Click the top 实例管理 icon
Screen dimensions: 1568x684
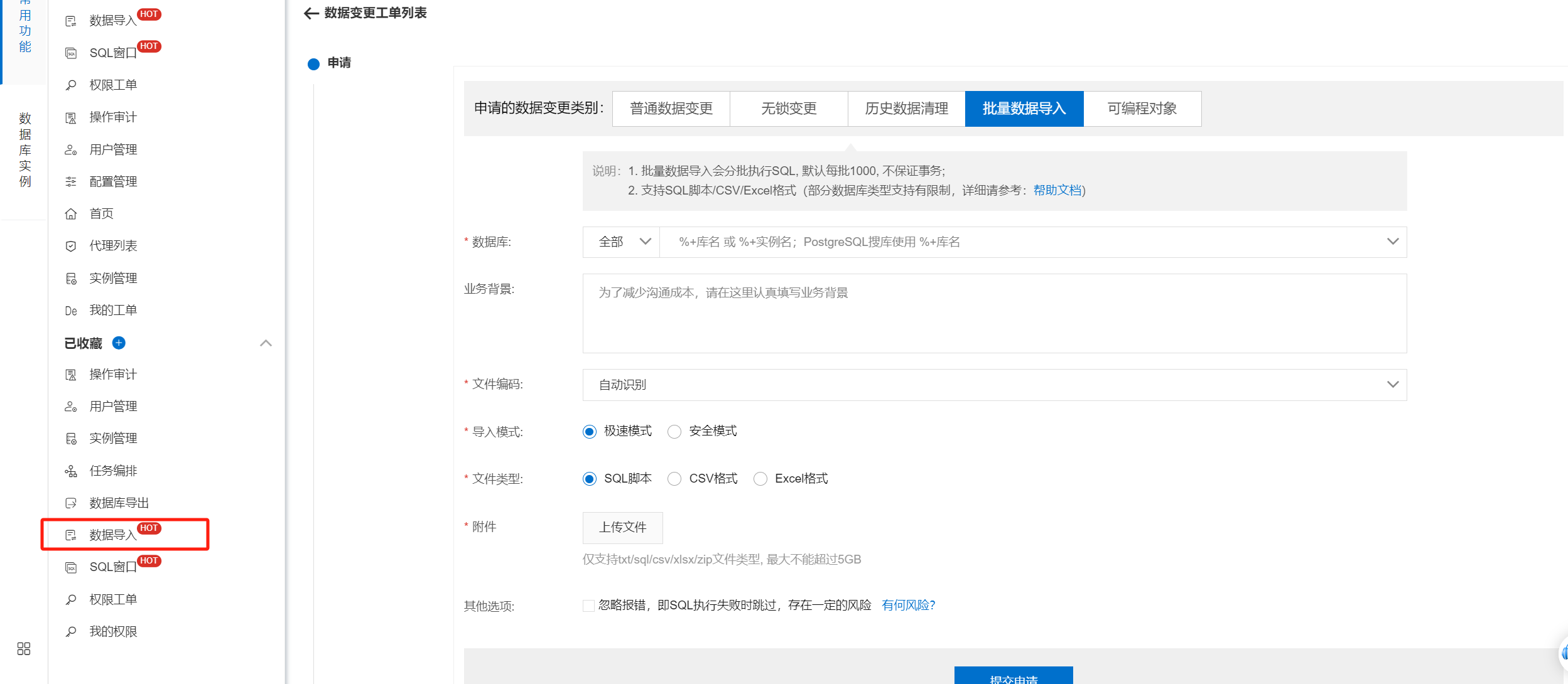click(x=71, y=279)
